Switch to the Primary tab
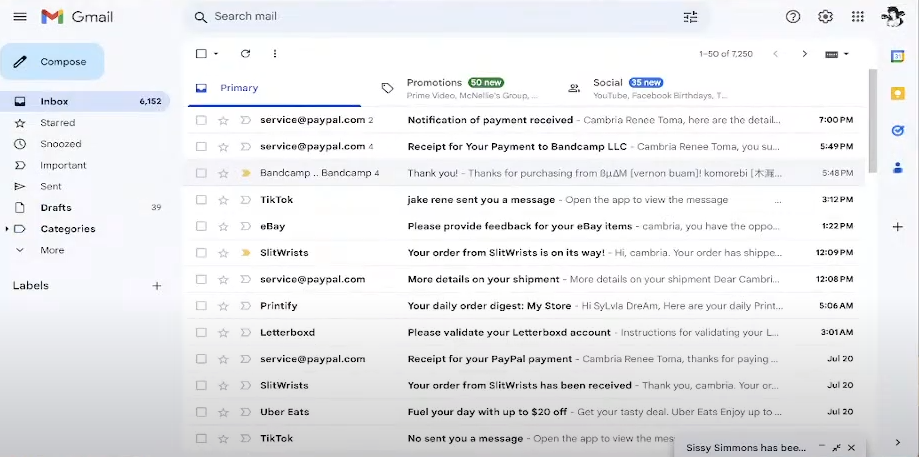 (x=274, y=88)
